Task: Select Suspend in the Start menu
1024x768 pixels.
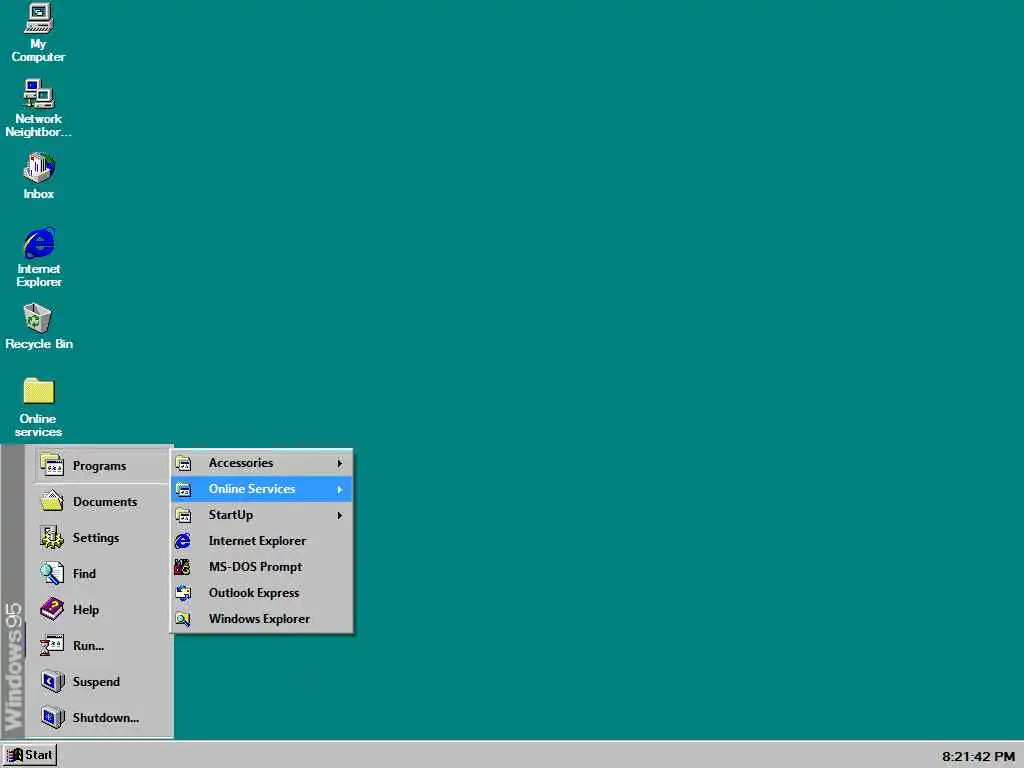Action: point(103,681)
